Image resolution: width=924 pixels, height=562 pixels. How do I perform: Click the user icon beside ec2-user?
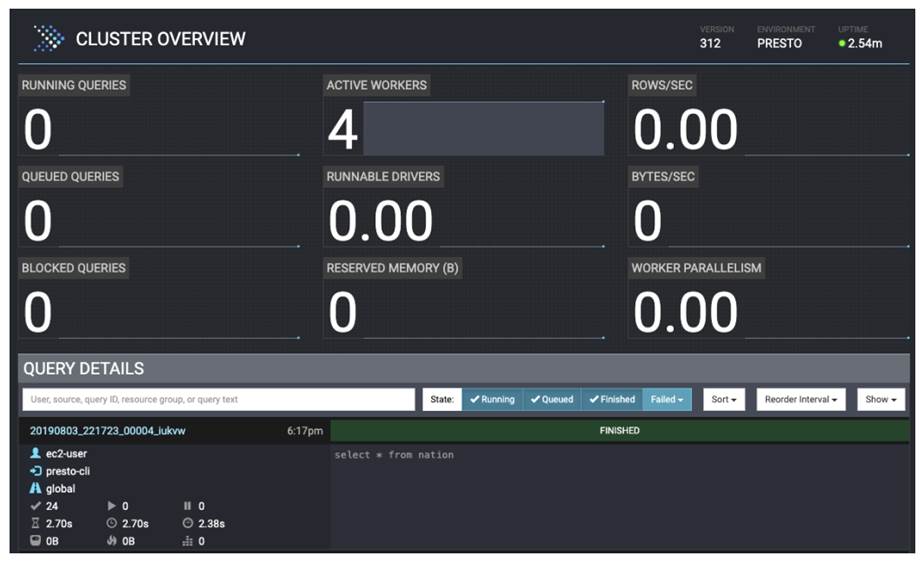point(36,453)
